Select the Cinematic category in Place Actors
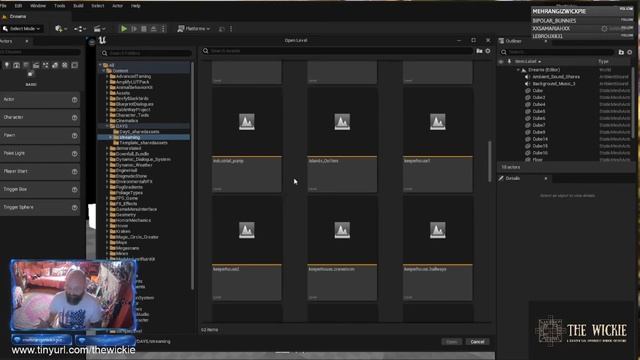This screenshot has width=640, height=360. point(36,65)
